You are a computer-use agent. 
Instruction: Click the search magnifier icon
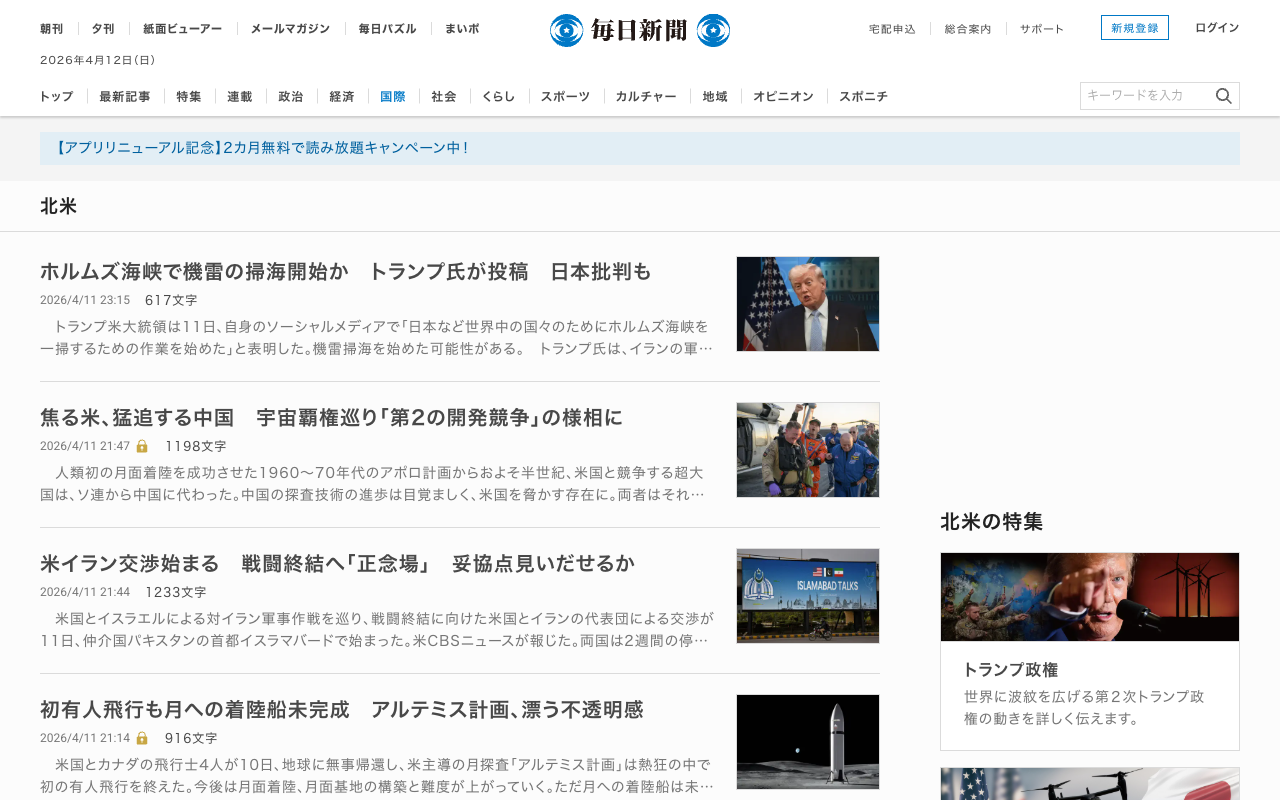tap(1223, 96)
